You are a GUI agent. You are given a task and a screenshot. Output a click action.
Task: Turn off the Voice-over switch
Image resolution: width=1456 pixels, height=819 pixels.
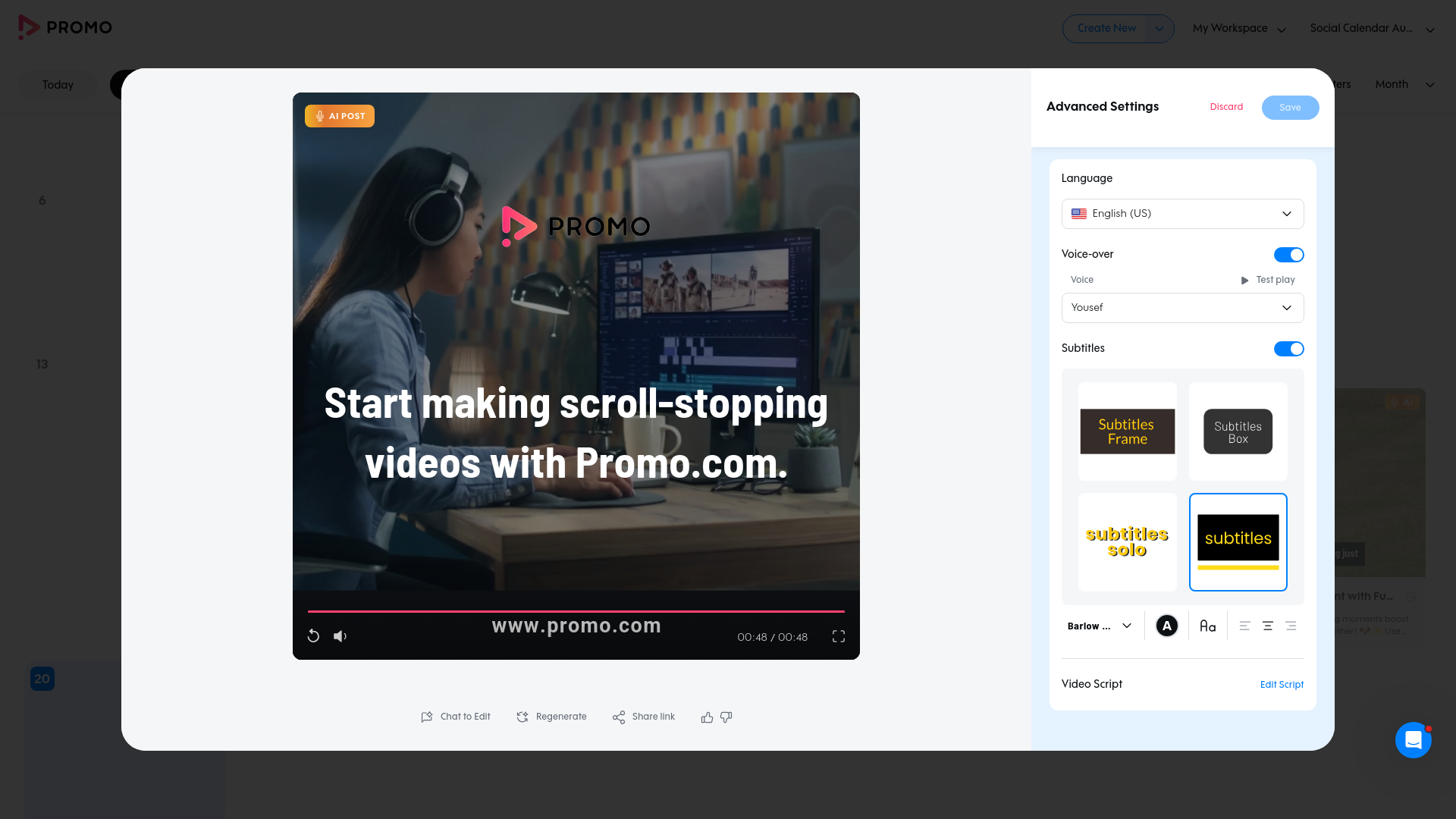click(x=1288, y=255)
